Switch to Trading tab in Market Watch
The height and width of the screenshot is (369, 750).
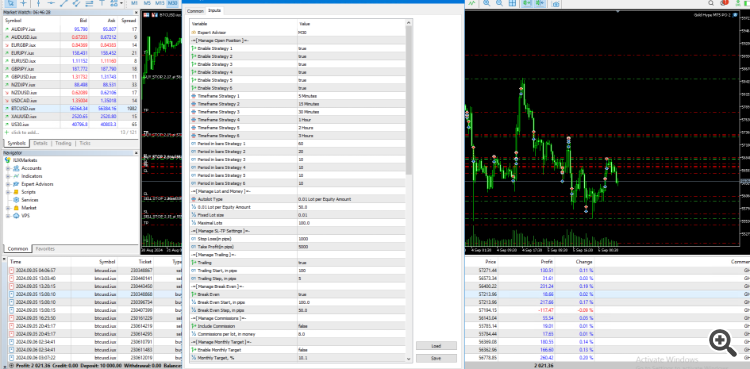(x=63, y=143)
